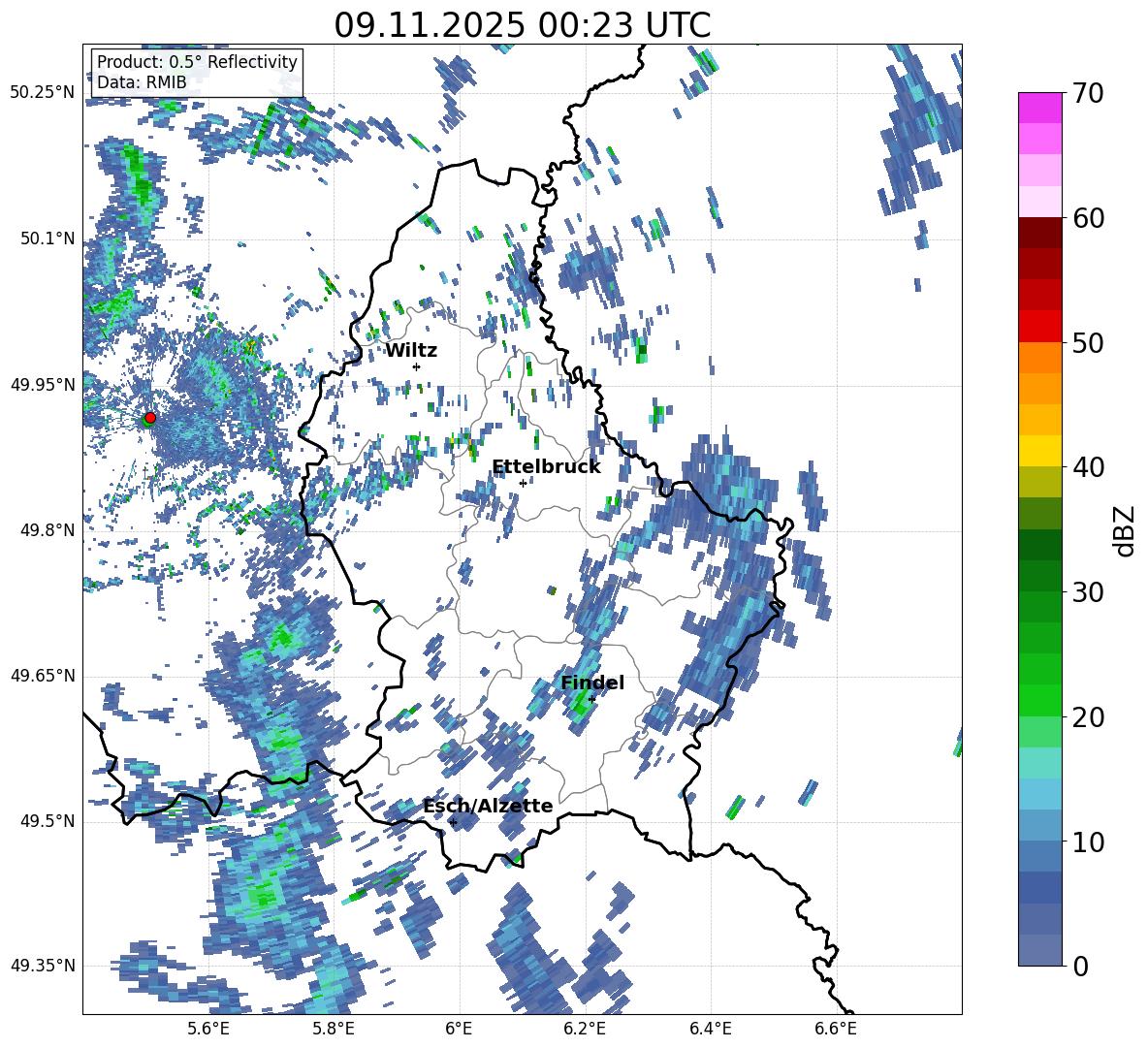The width and height of the screenshot is (1148, 1048).
Task: Click the 49.5°N latitude label
Action: click(x=47, y=821)
